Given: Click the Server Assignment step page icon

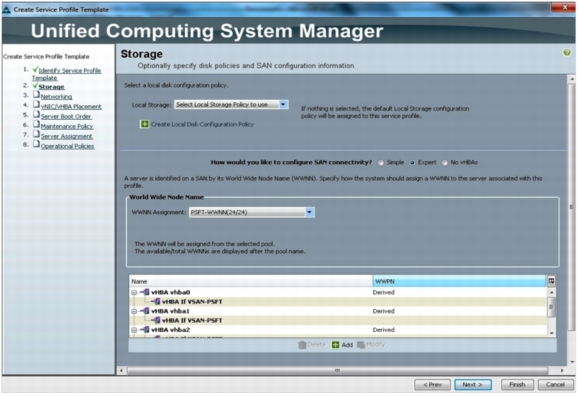Looking at the screenshot, I should [36, 135].
